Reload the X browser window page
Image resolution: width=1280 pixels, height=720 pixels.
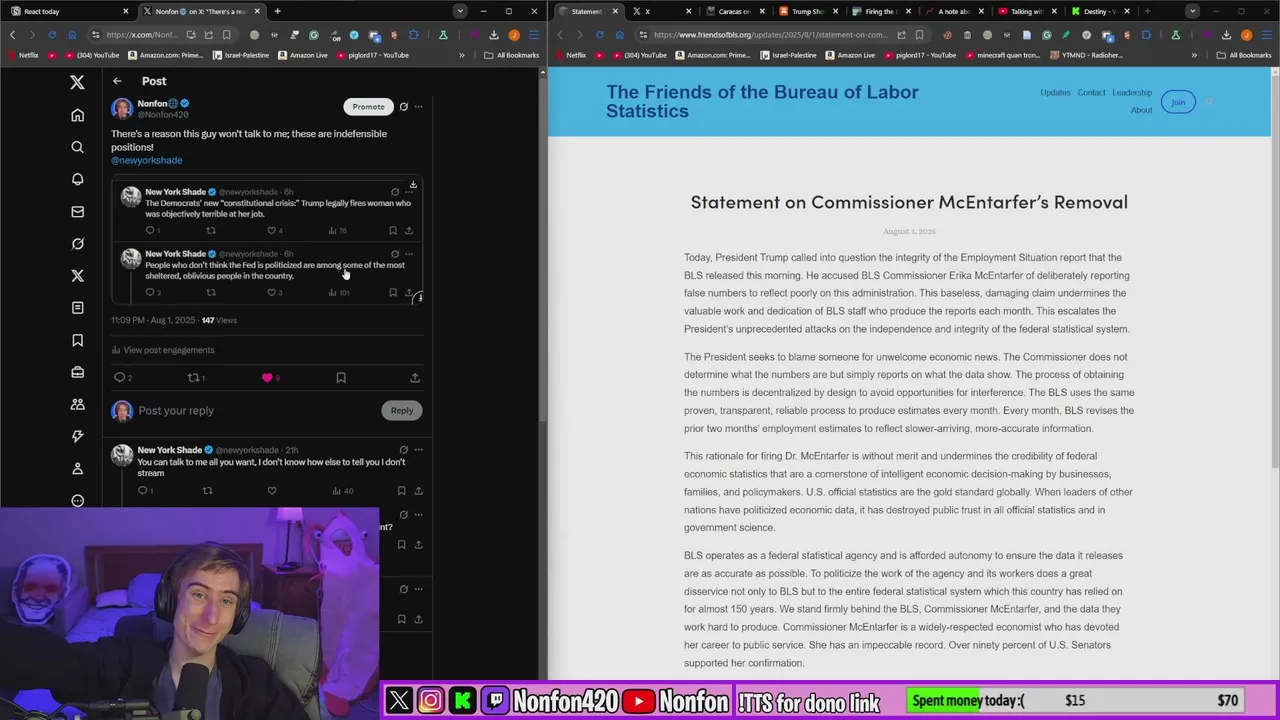[52, 34]
